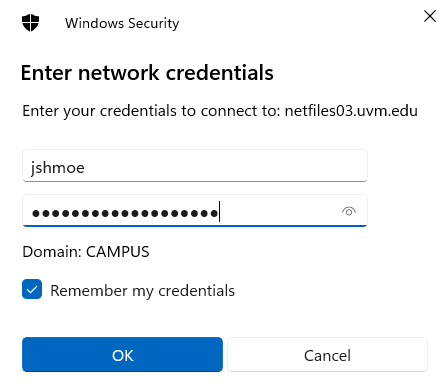445x391 pixels.
Task: Place cursor in the masked password field
Action: click(x=195, y=211)
